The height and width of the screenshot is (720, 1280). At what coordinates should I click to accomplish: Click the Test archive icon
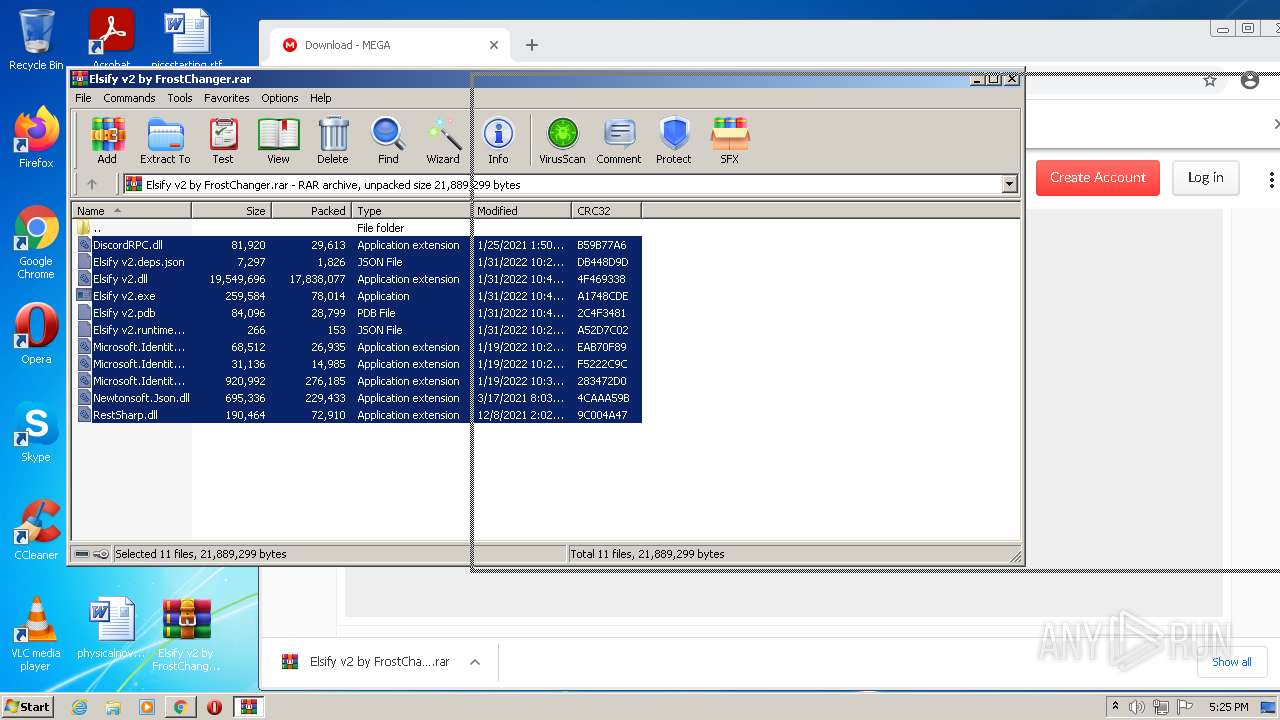pyautogui.click(x=223, y=141)
